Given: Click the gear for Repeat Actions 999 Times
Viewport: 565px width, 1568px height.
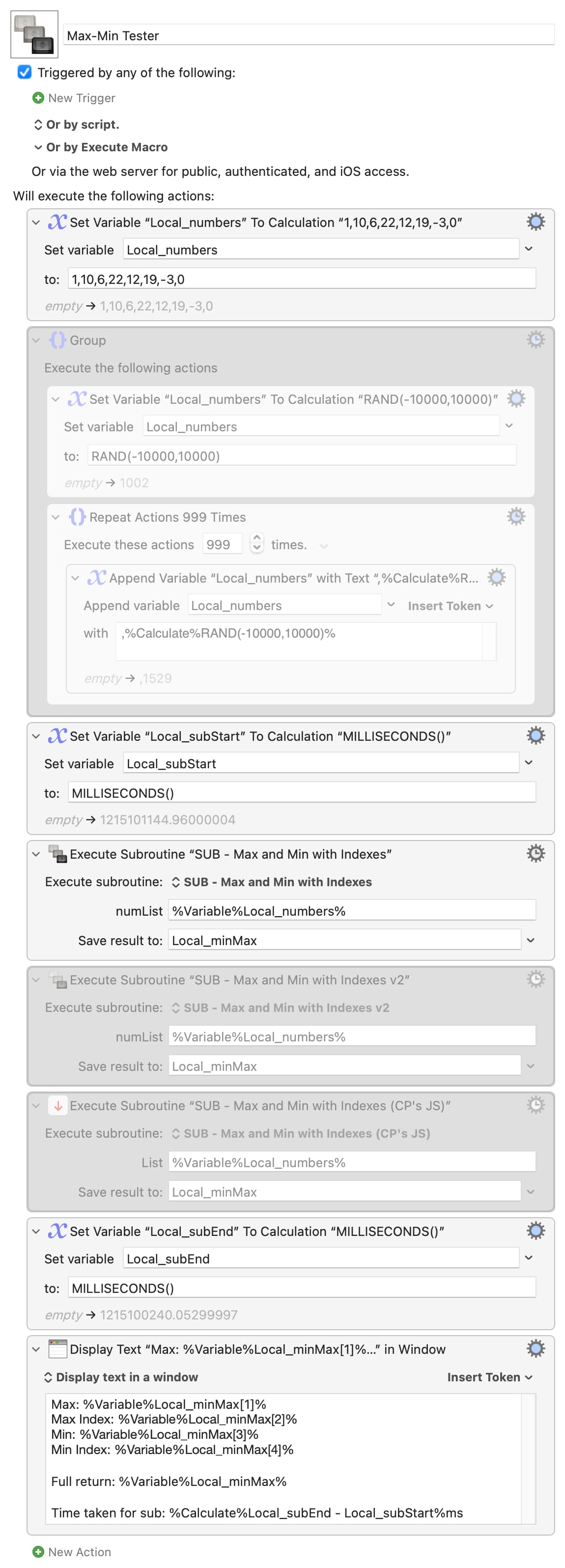Looking at the screenshot, I should pos(516,516).
